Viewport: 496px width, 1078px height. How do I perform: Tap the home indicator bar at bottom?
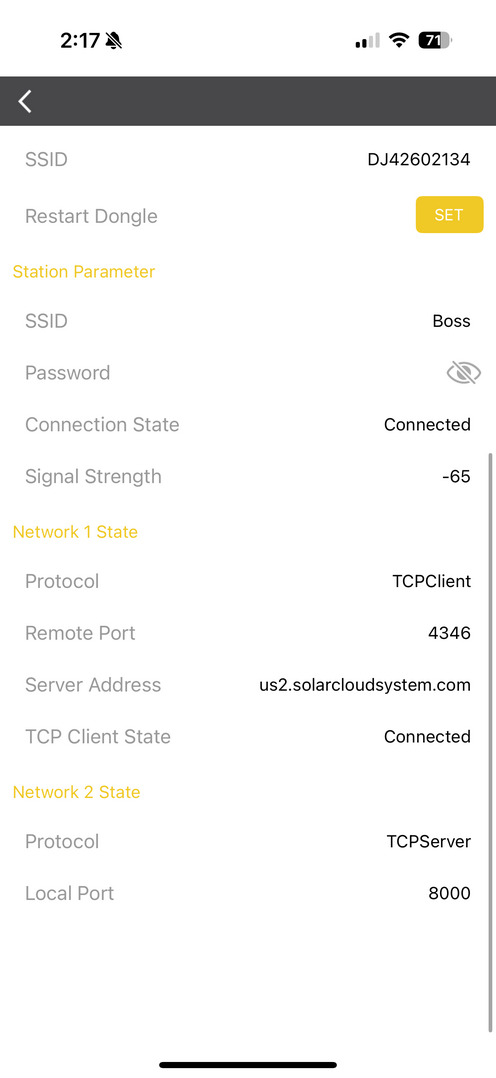(x=248, y=1065)
